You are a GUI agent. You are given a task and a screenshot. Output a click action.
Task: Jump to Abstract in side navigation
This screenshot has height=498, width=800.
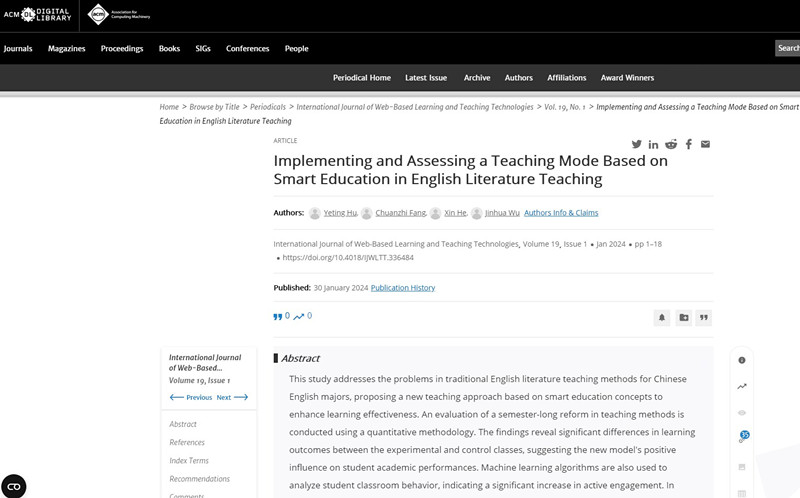pos(183,424)
